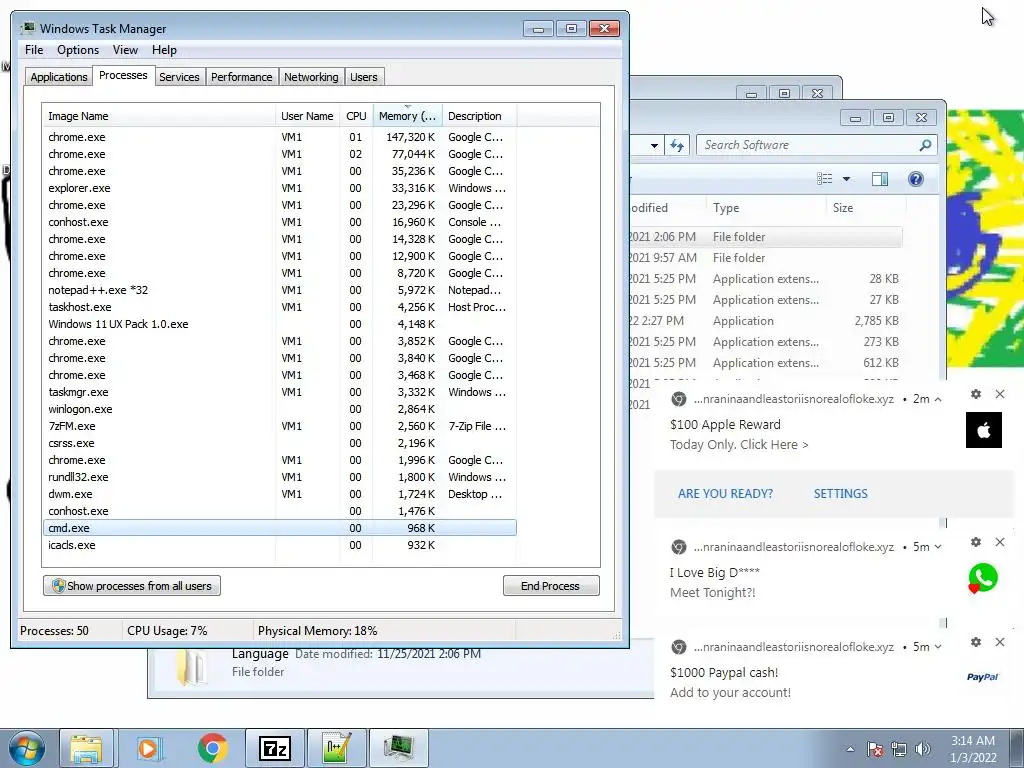Toggle the Explorer preview pane icon
This screenshot has height=768, width=1024.
(880, 179)
